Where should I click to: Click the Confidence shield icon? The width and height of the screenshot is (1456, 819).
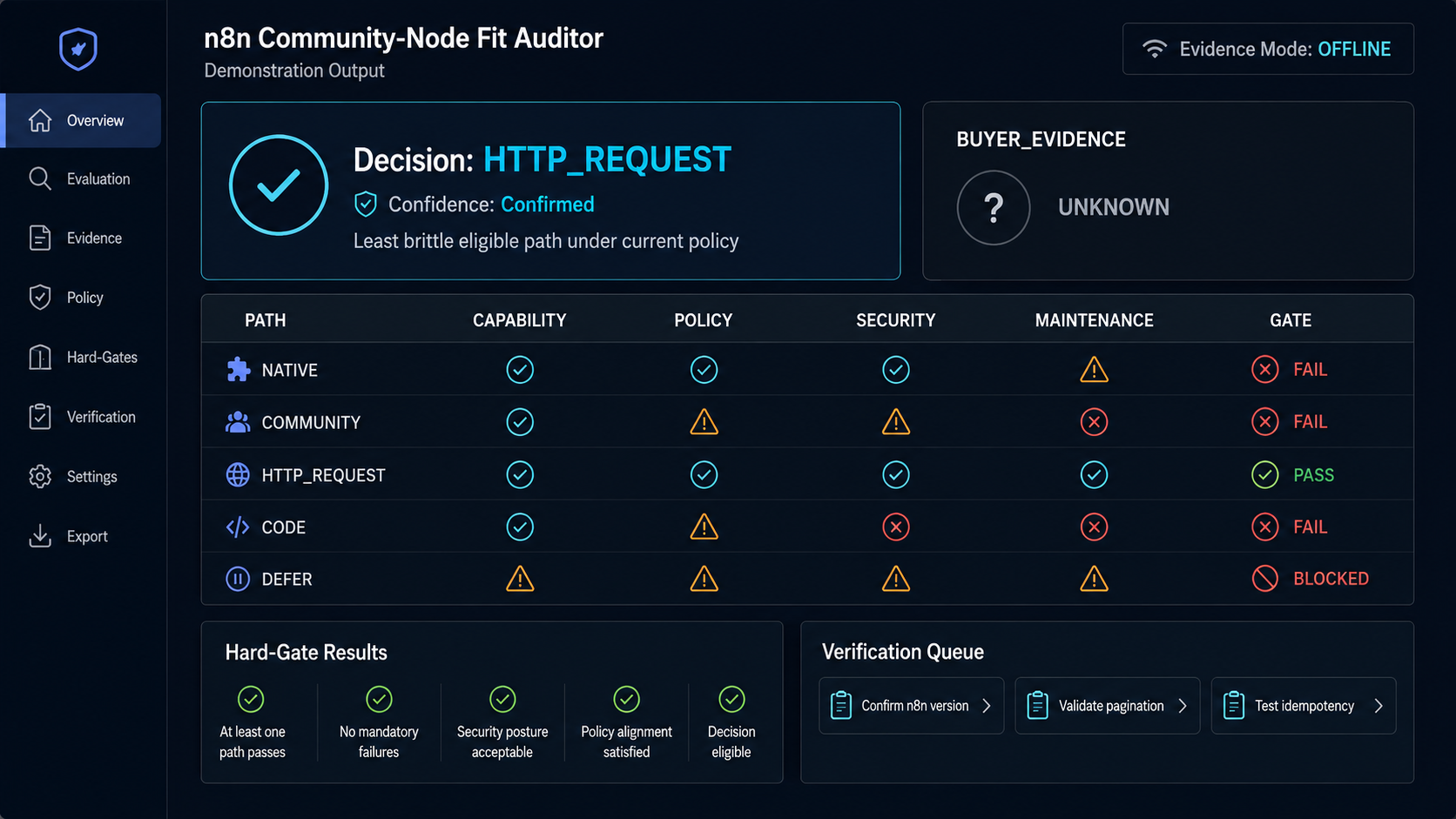click(366, 205)
